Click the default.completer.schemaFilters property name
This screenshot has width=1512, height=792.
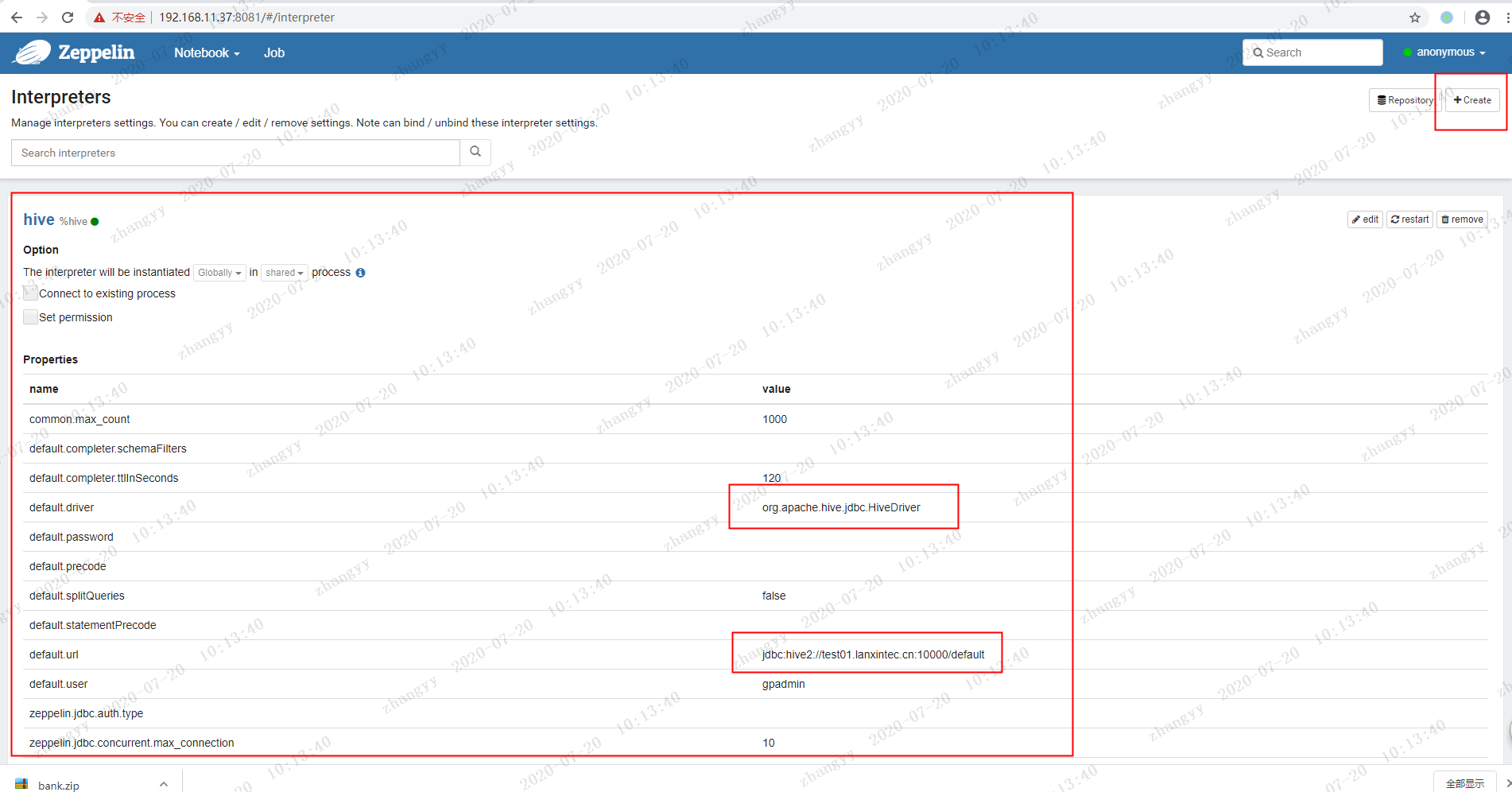pos(108,448)
